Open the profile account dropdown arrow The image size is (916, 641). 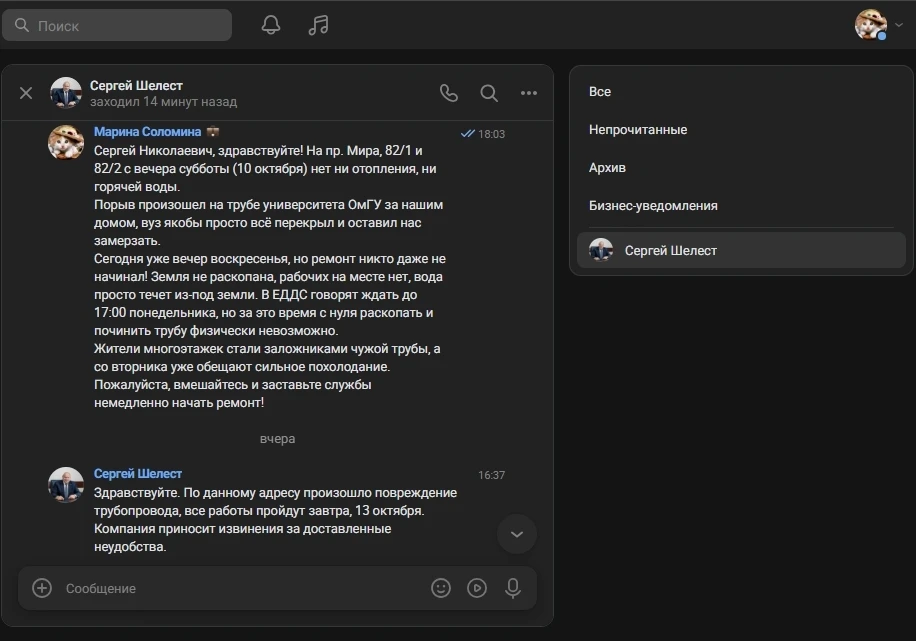[899, 25]
